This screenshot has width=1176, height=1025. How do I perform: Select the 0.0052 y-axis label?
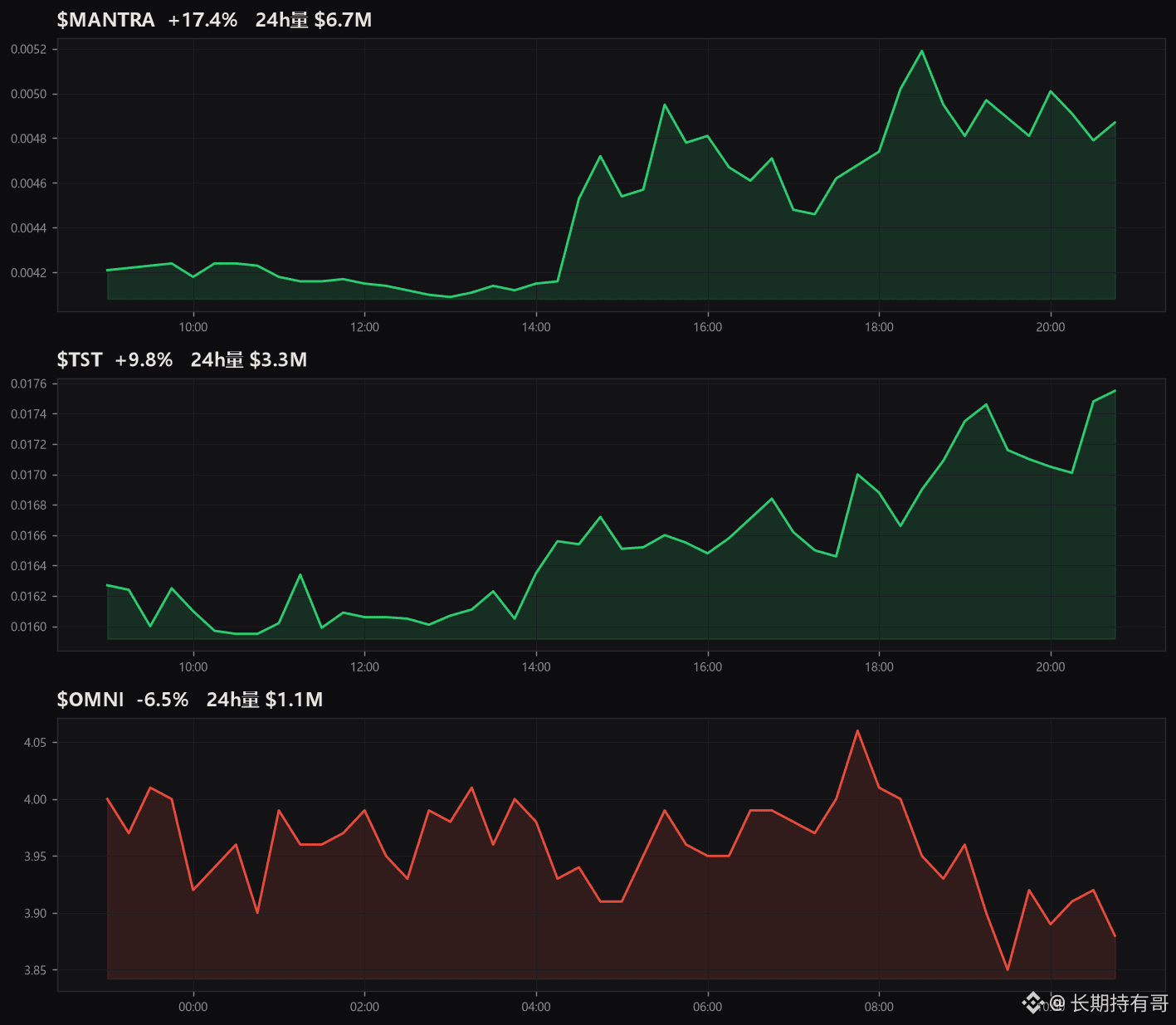(x=29, y=50)
